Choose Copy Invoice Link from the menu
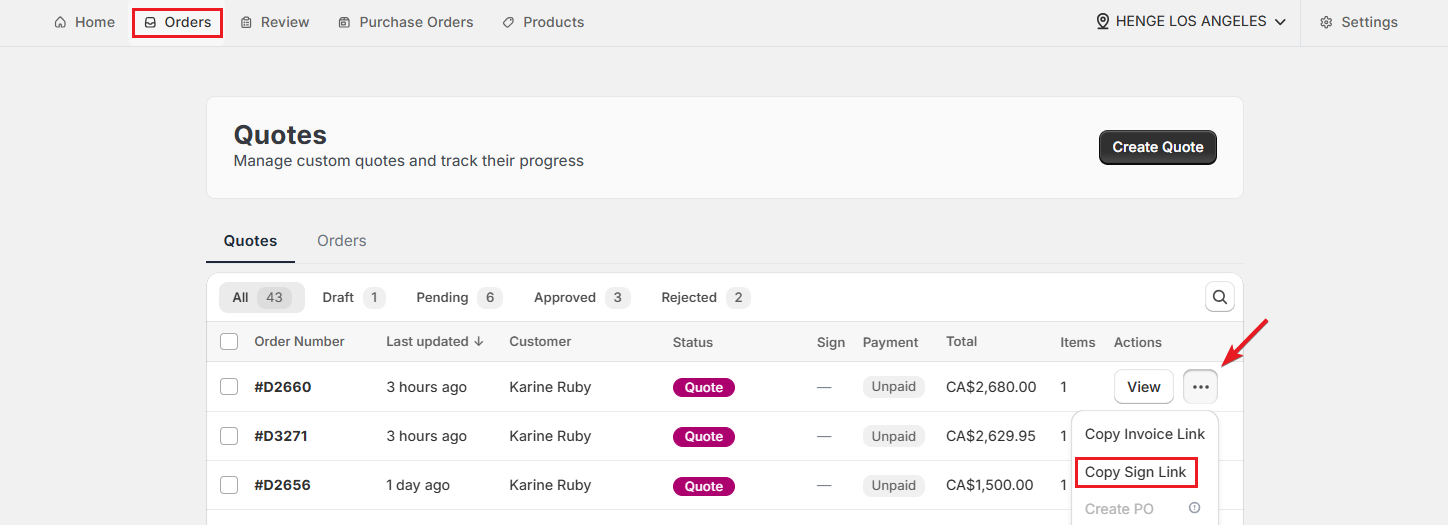 (1145, 434)
